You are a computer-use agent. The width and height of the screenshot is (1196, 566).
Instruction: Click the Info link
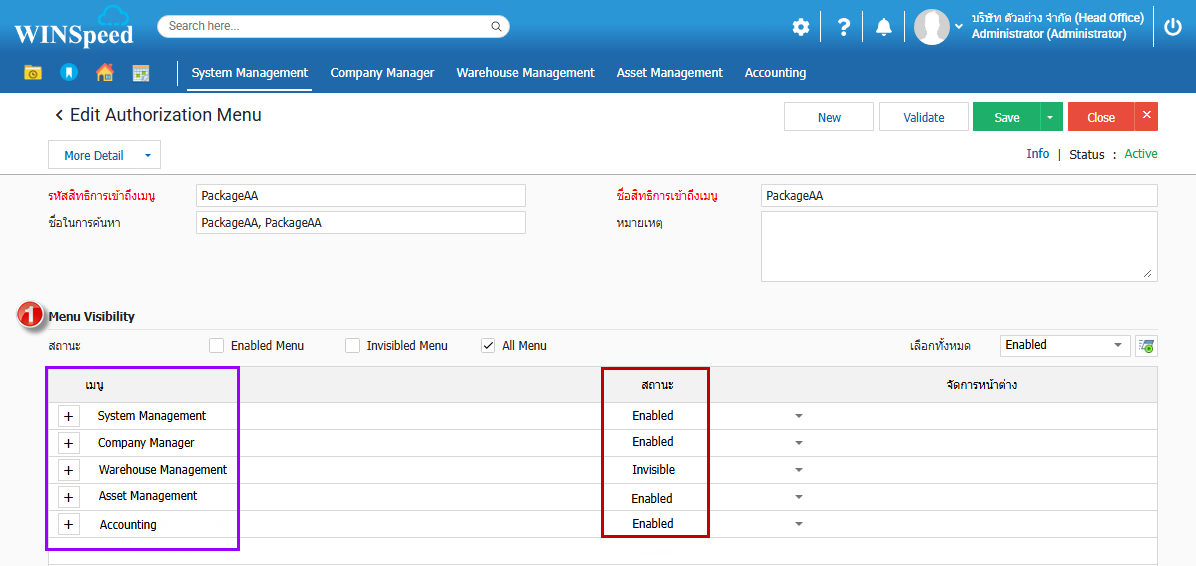tap(1038, 154)
